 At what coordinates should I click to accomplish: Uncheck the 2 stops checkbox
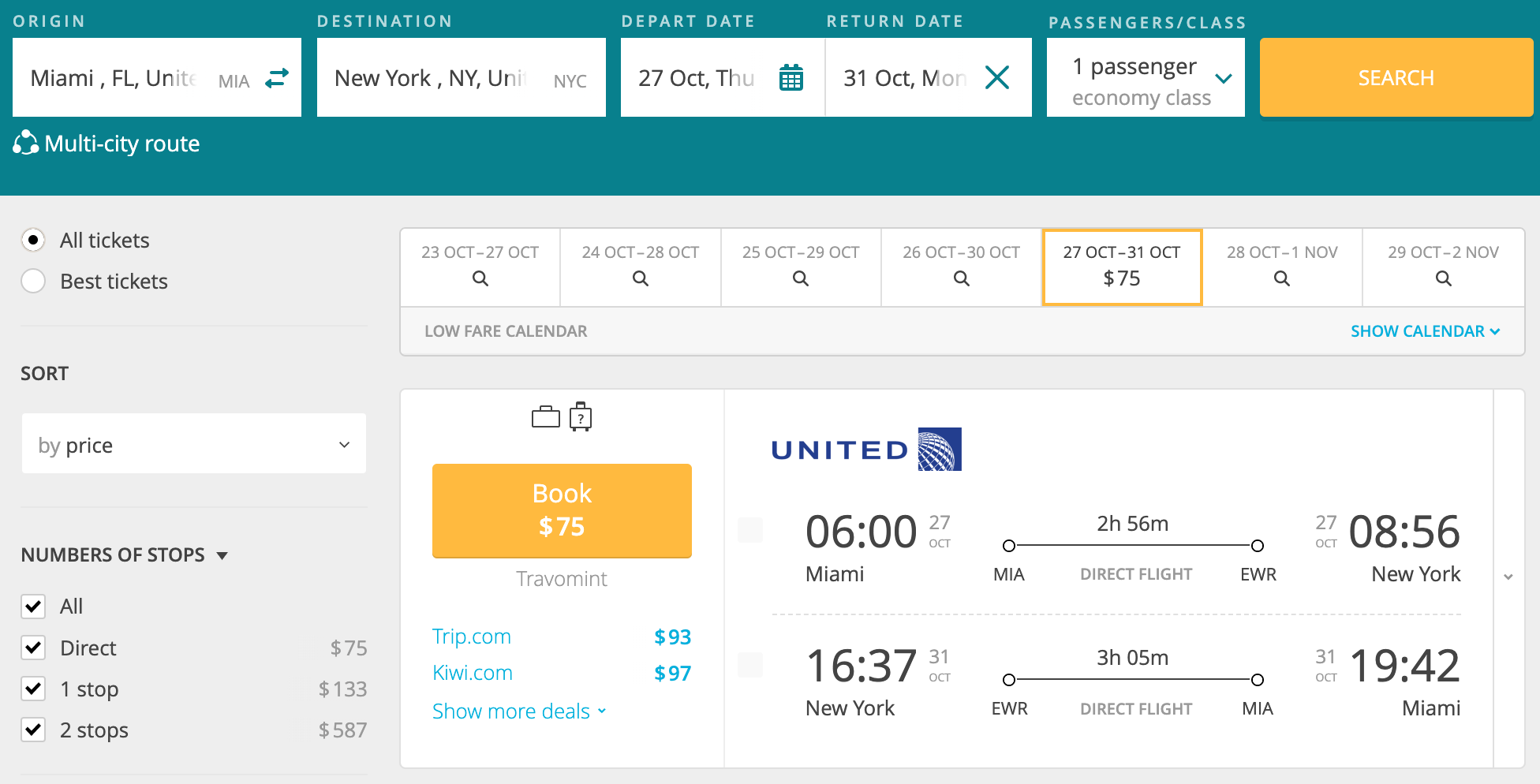[33, 730]
